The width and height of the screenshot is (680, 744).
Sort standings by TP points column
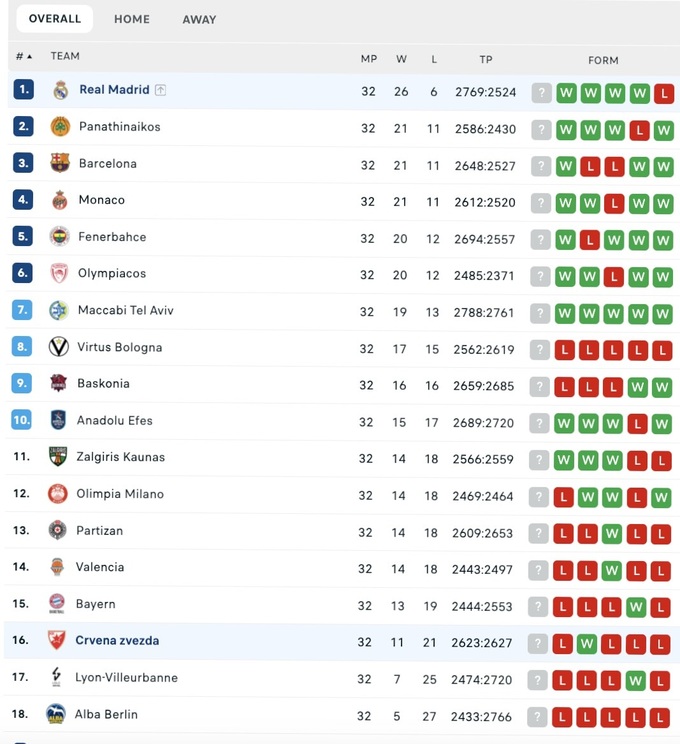pos(486,59)
